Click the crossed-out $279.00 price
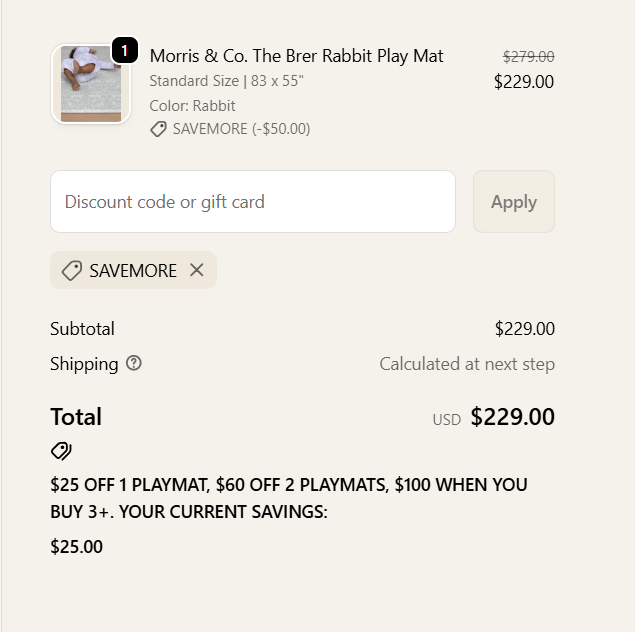 528,57
